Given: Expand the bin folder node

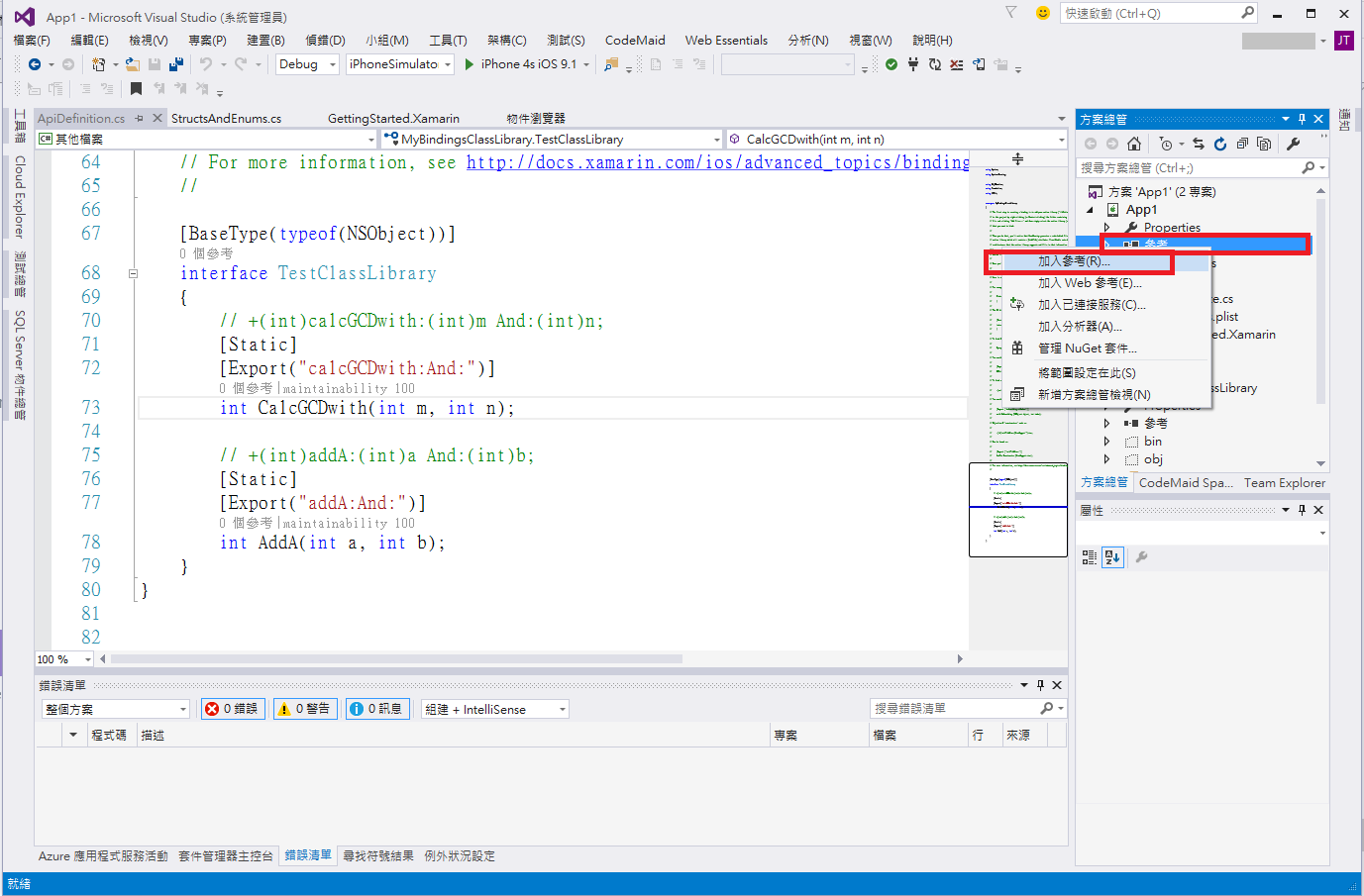Looking at the screenshot, I should (x=1107, y=442).
